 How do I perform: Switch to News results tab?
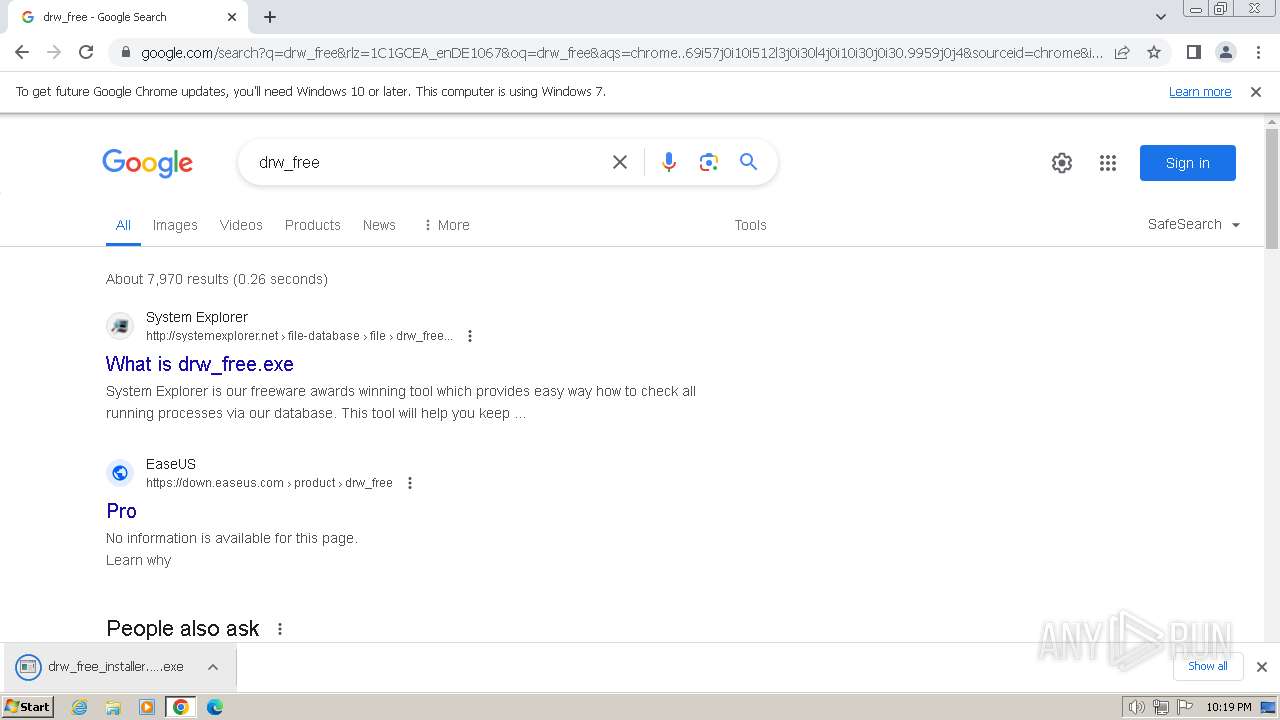(x=379, y=225)
